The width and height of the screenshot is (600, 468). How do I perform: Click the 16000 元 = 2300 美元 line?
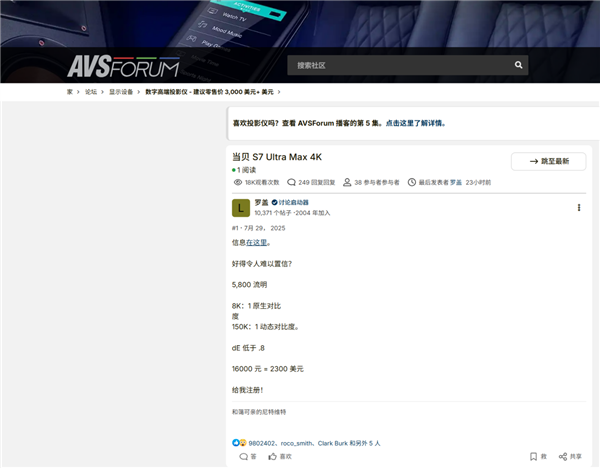click(268, 369)
